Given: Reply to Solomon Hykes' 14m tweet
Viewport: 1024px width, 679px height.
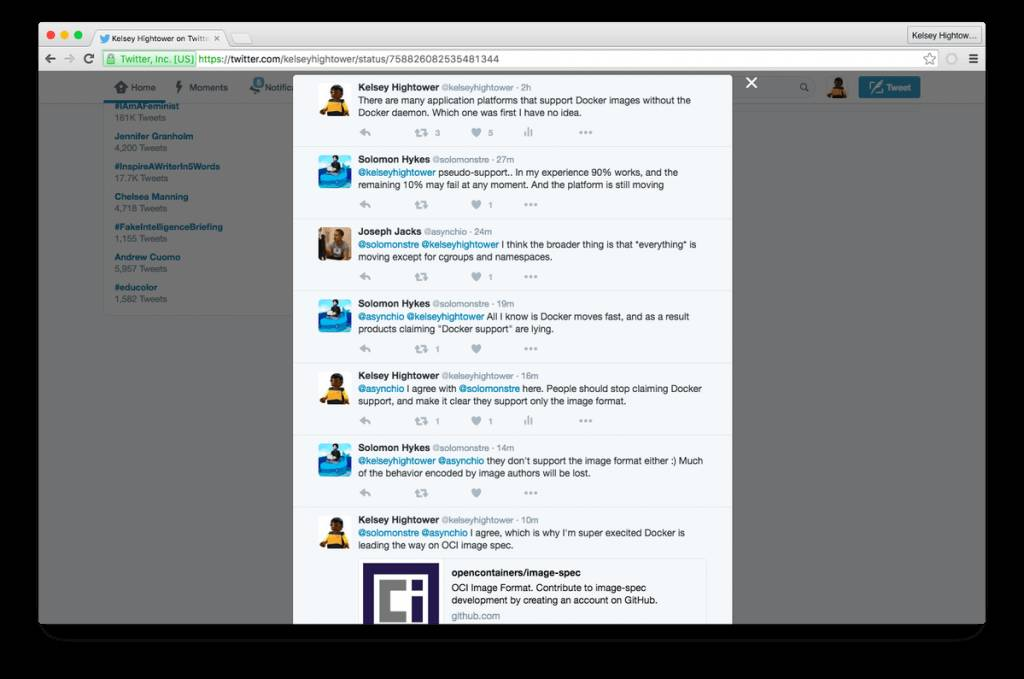Looking at the screenshot, I should coord(365,493).
